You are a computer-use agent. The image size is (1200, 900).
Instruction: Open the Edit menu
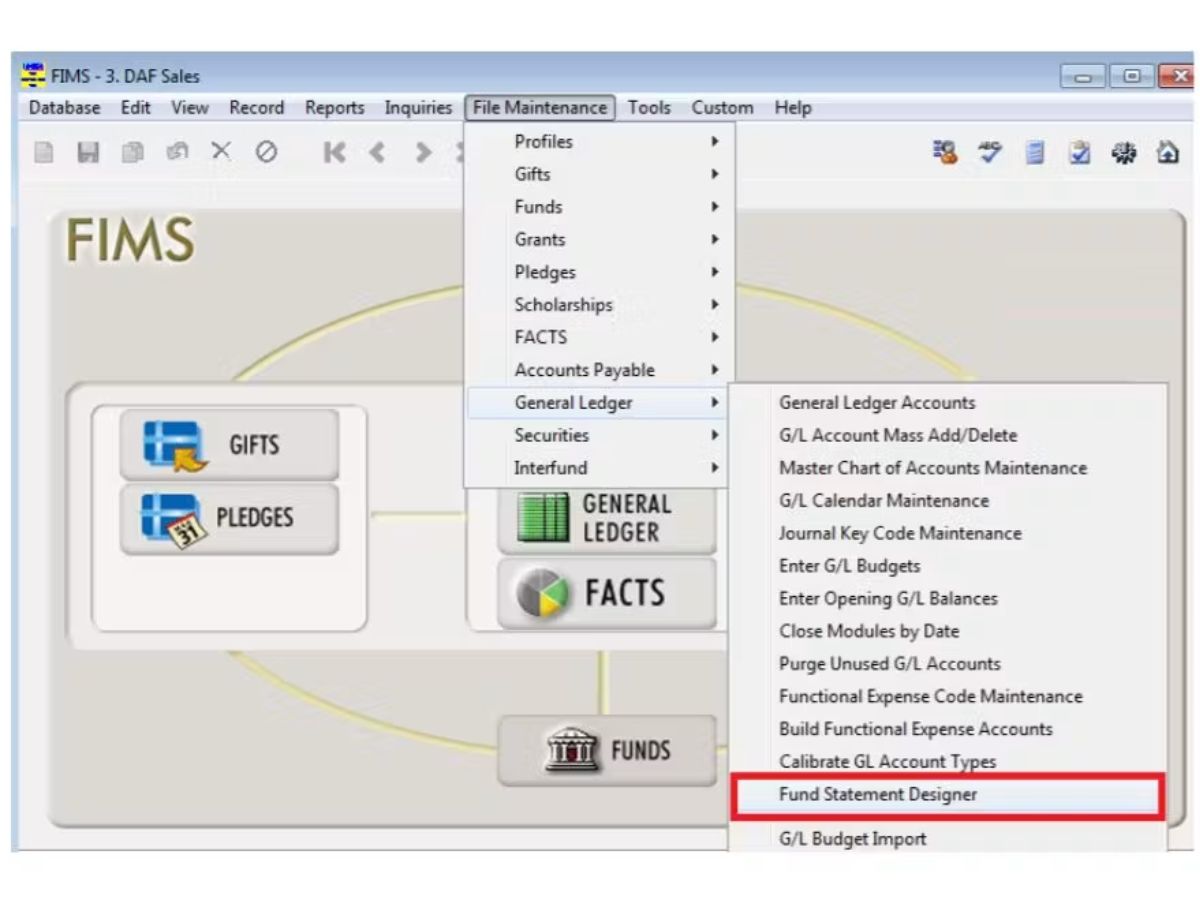coord(135,107)
